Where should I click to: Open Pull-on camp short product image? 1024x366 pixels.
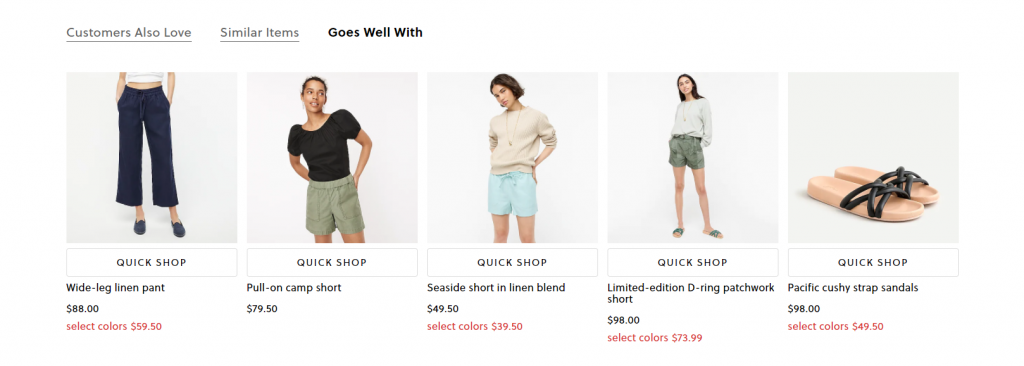tap(332, 158)
